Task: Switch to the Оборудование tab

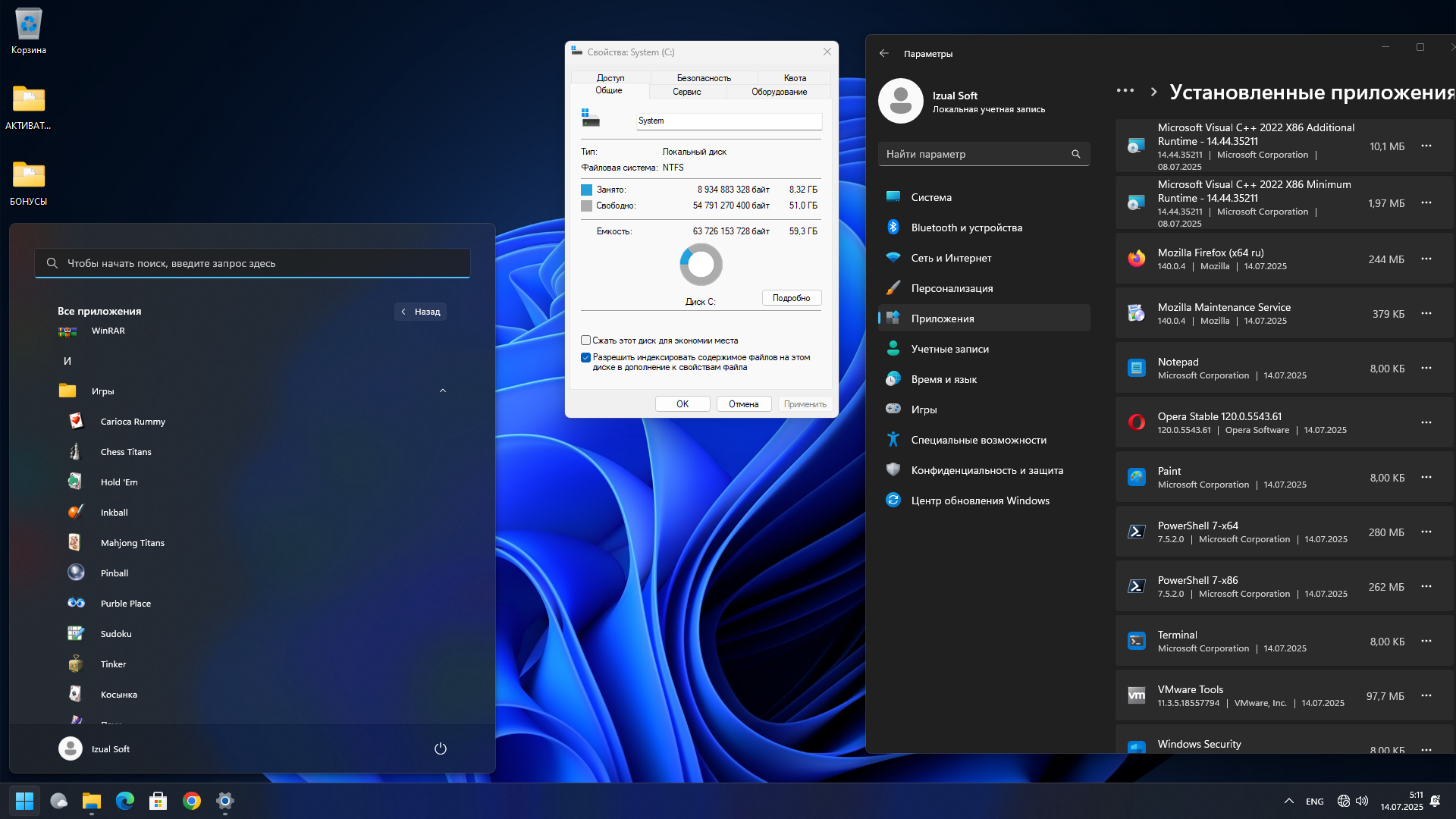Action: point(779,92)
